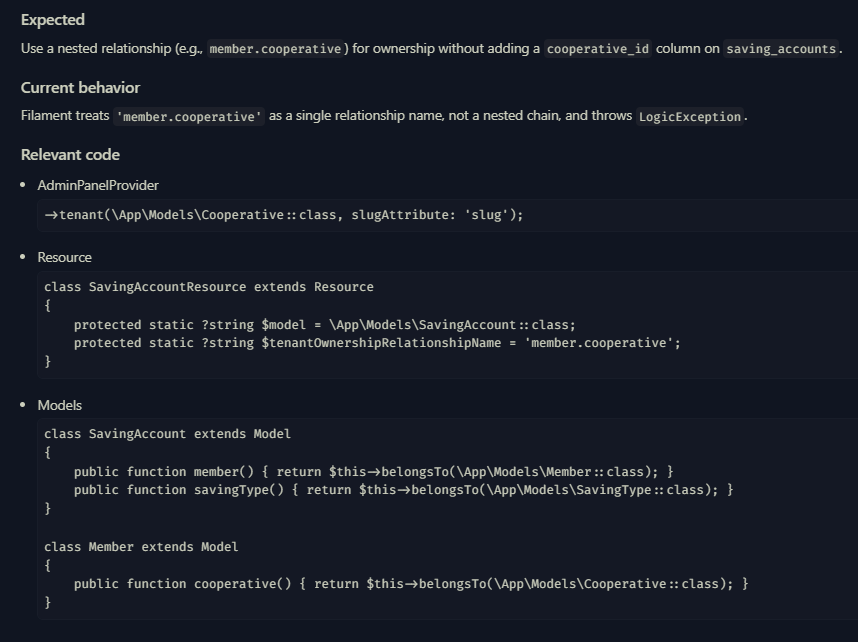Select the "Resource" list item label
This screenshot has height=642, width=858.
pos(64,257)
